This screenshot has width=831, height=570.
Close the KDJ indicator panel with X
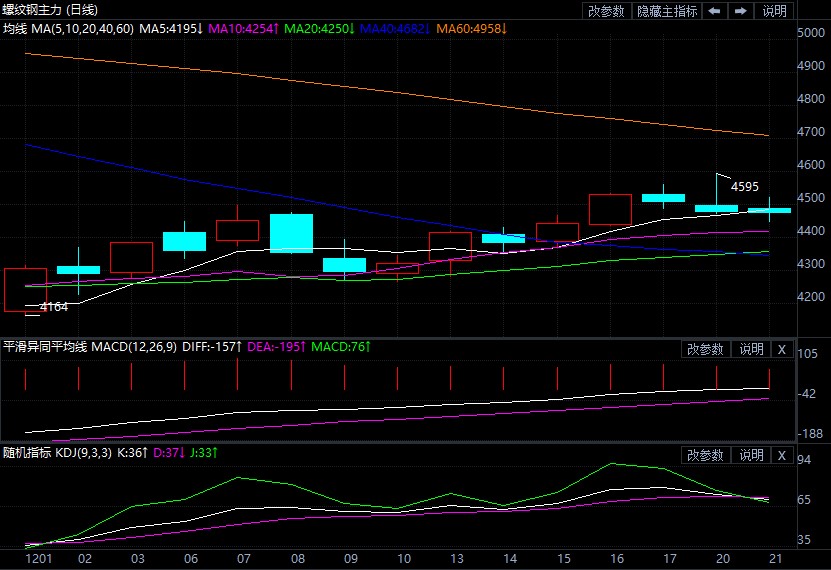point(782,455)
